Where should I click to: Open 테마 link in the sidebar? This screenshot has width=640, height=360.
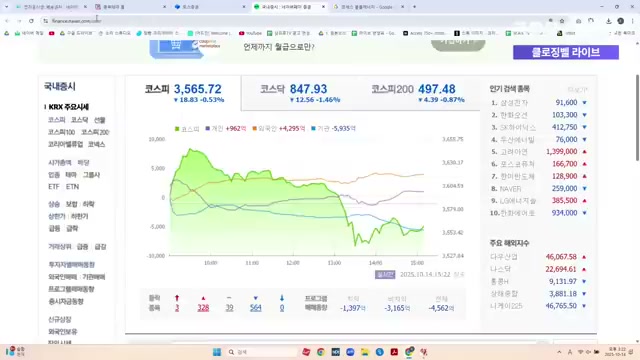pyautogui.click(x=71, y=175)
